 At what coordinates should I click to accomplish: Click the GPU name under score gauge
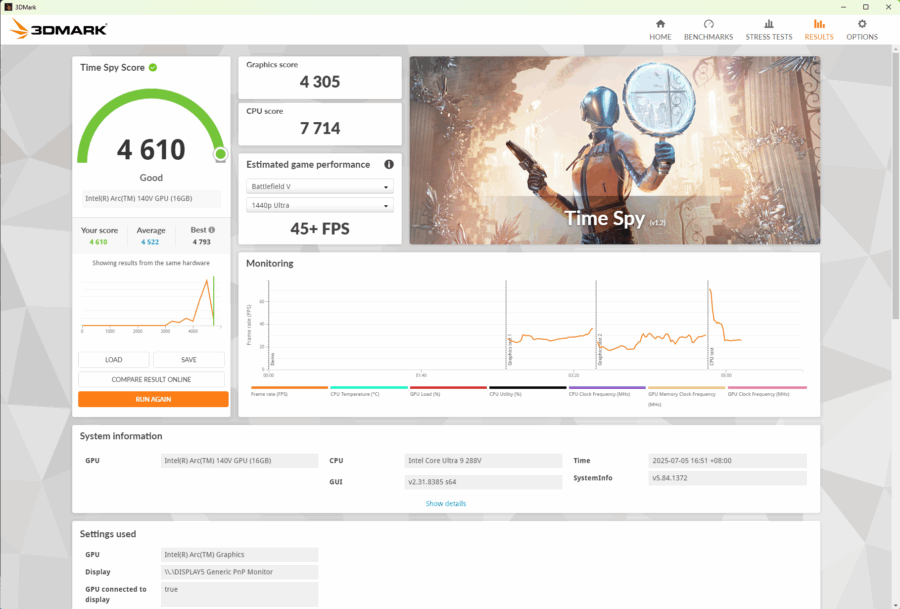tap(151, 199)
